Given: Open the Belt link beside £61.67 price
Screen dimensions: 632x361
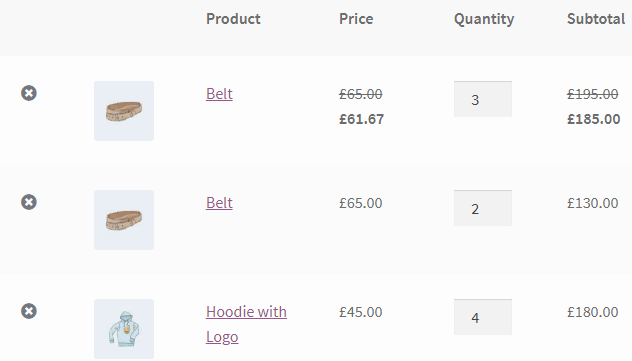Looking at the screenshot, I should pyautogui.click(x=219, y=94).
